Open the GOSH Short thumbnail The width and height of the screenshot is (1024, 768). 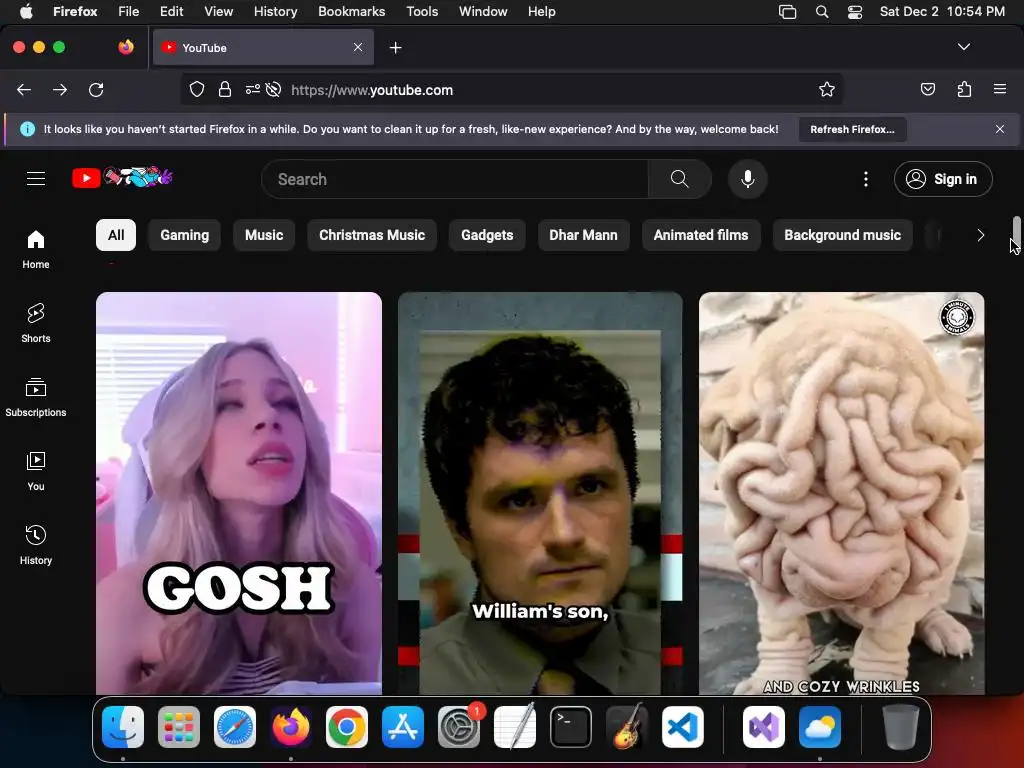coord(239,493)
